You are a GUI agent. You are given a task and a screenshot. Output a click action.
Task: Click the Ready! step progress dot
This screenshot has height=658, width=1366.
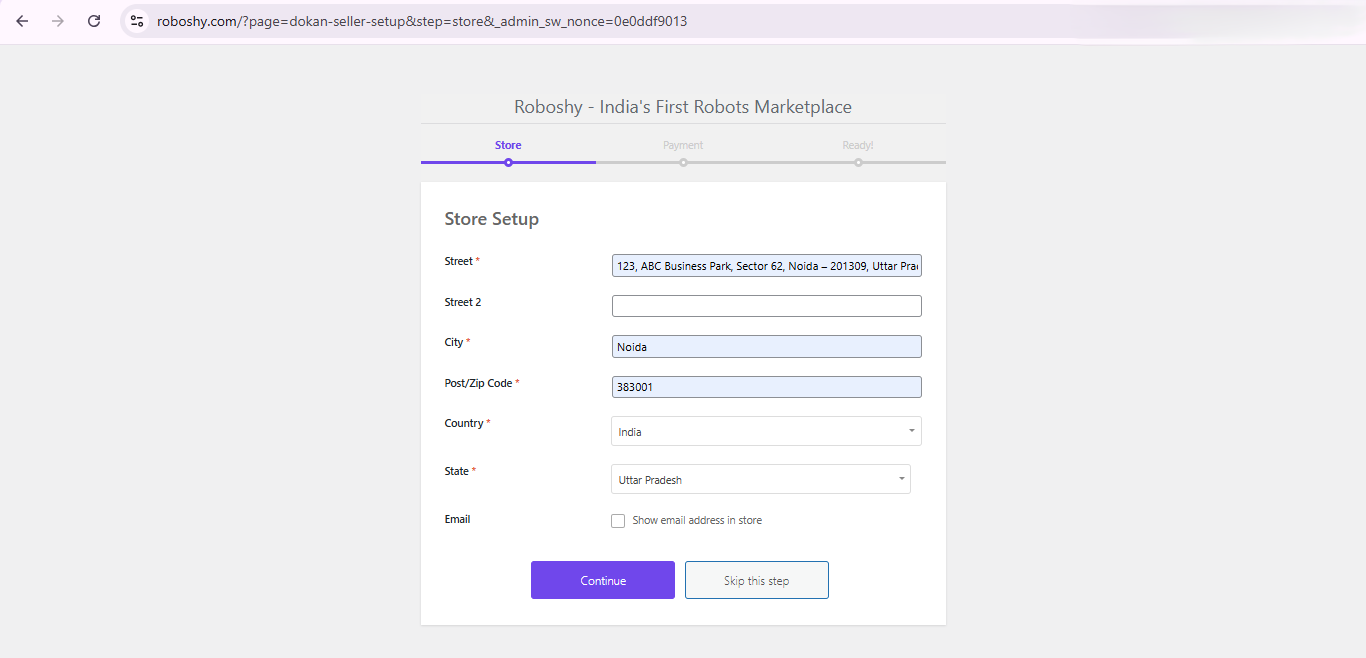click(x=858, y=161)
